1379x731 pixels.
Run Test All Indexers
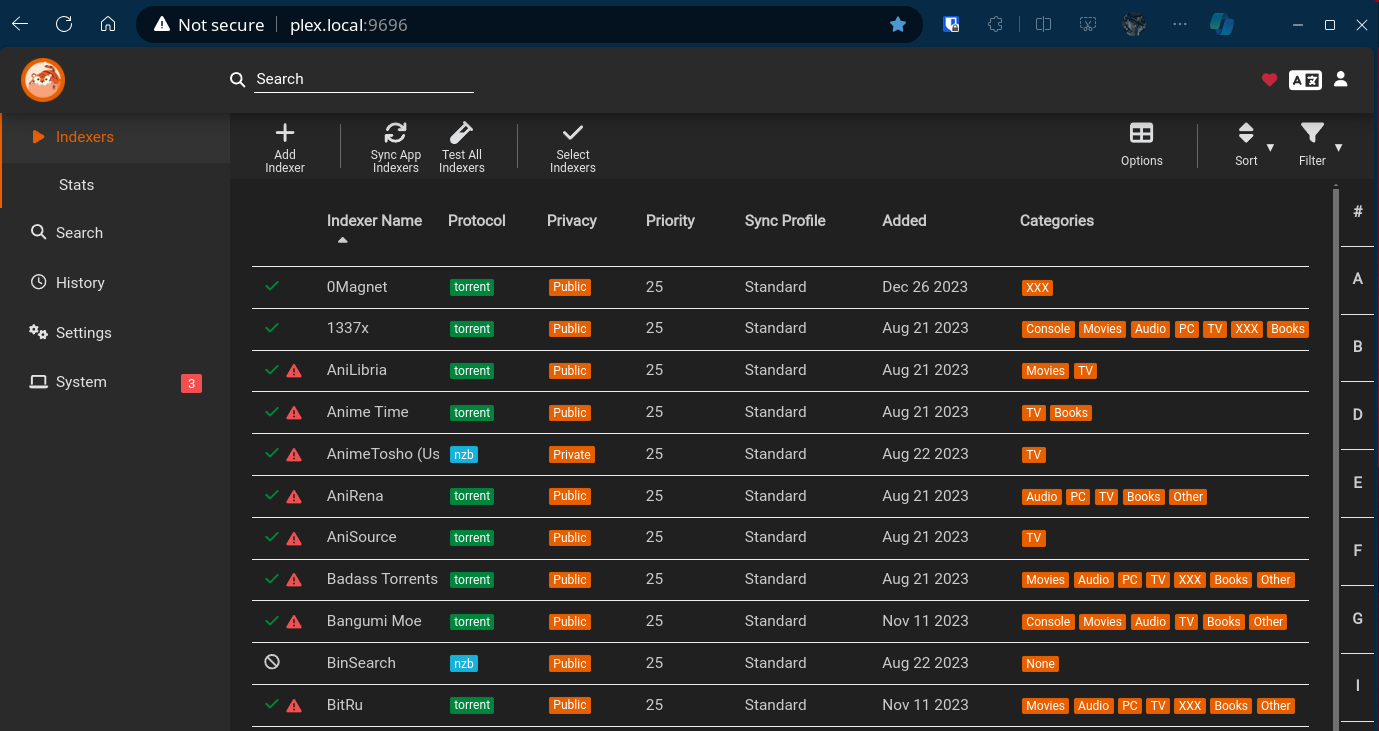(x=461, y=133)
